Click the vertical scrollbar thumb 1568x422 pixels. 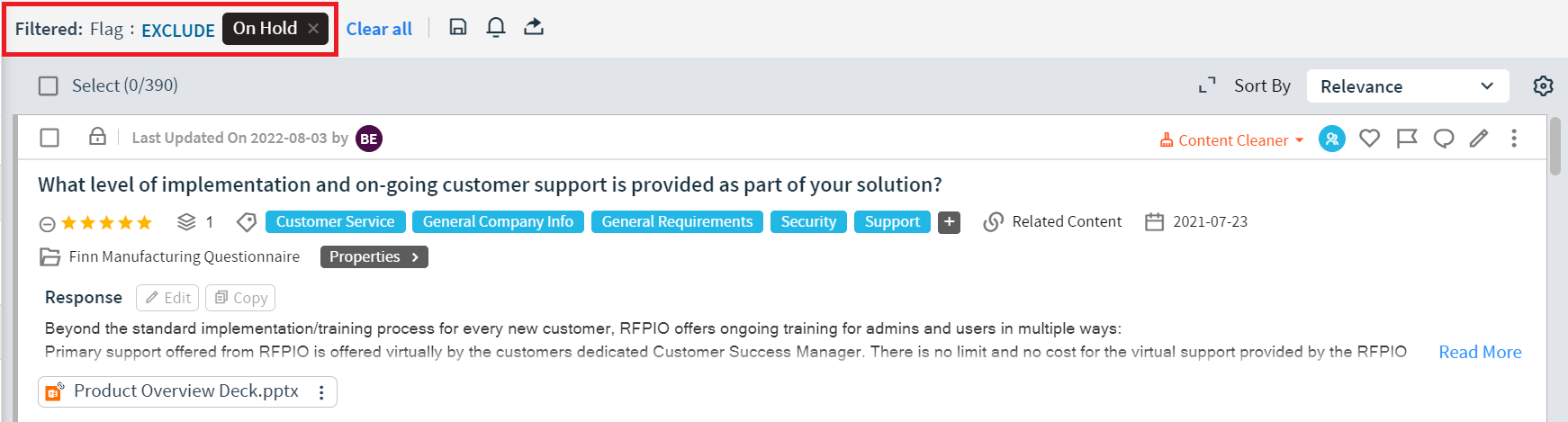pos(1555,146)
